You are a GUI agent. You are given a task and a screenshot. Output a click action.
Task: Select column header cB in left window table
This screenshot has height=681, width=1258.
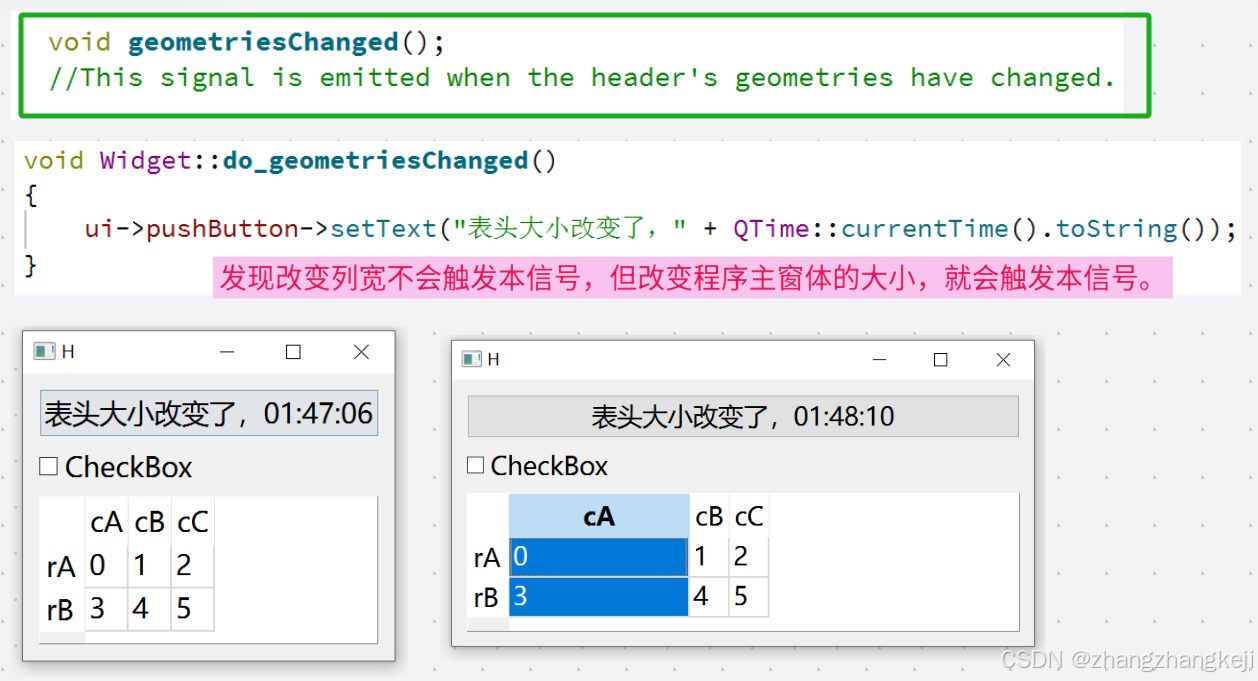click(x=150, y=522)
